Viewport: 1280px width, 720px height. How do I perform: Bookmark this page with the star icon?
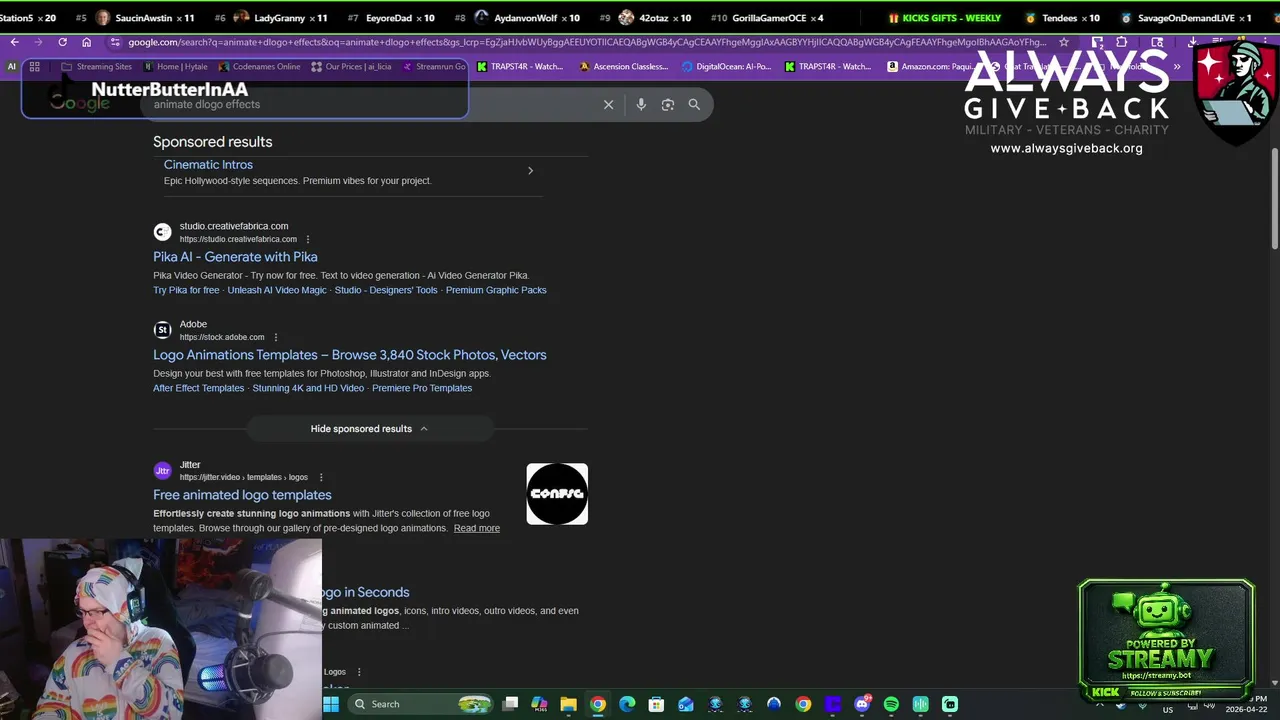point(1064,42)
